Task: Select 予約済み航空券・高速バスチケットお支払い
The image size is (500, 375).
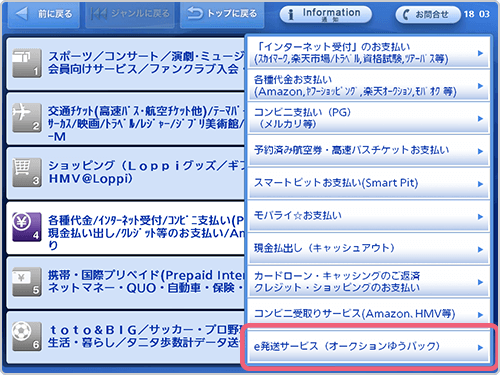Action: coord(369,150)
